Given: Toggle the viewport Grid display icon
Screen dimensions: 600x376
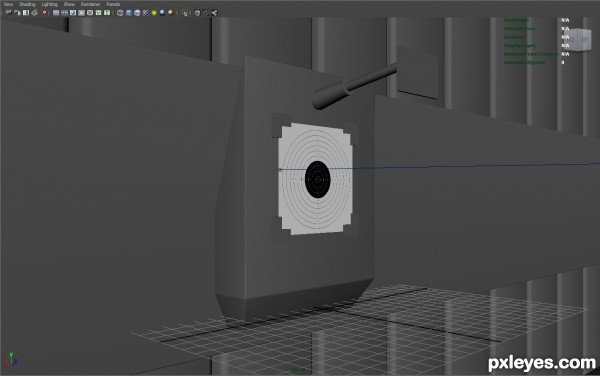Looking at the screenshot, I should (55, 13).
